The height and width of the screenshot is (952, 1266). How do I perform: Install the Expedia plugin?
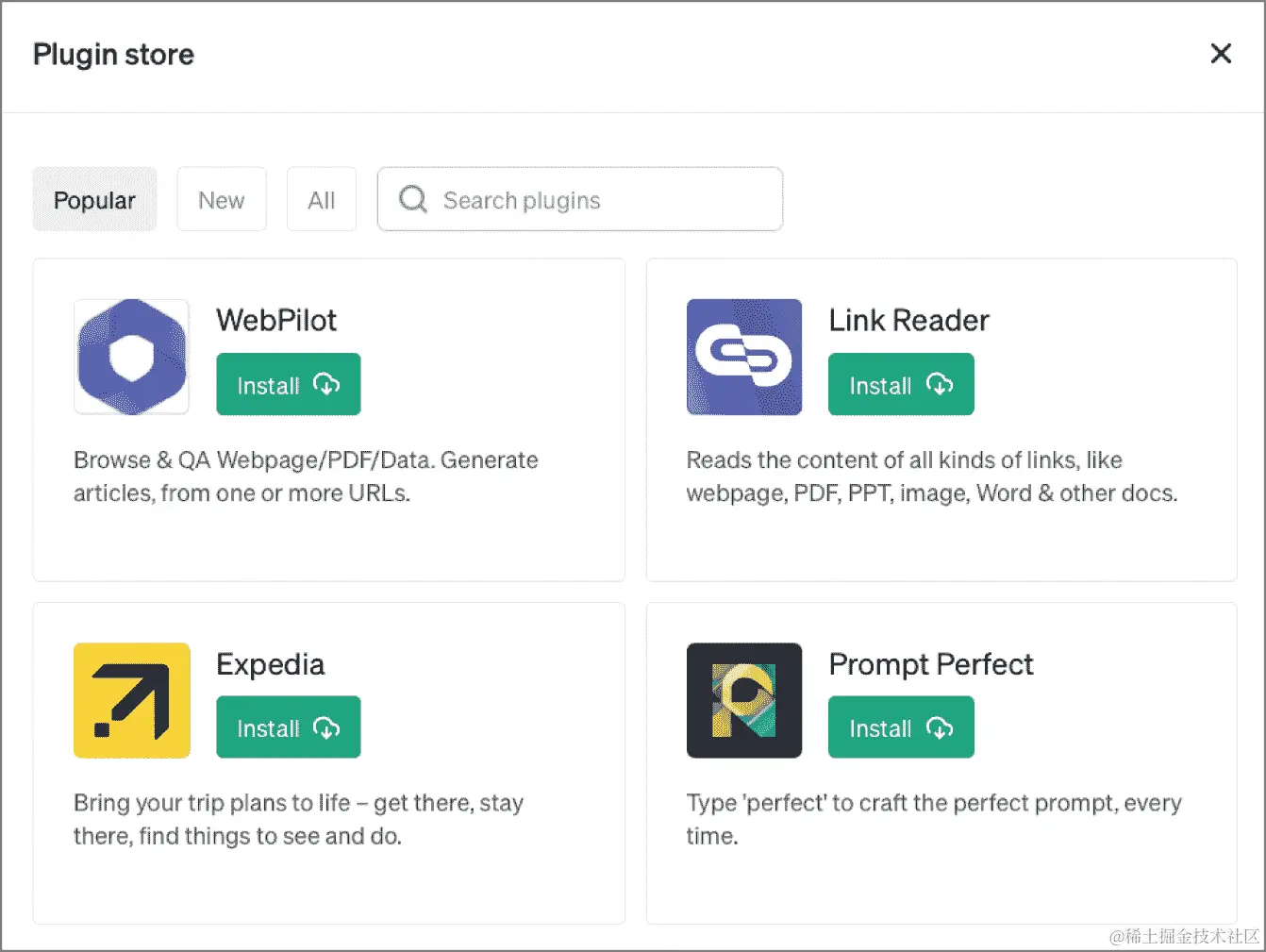point(289,727)
